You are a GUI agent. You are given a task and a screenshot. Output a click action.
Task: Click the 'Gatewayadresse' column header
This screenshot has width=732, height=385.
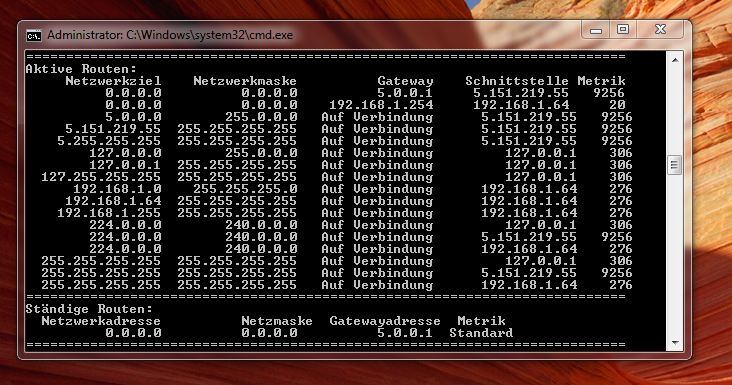point(385,321)
